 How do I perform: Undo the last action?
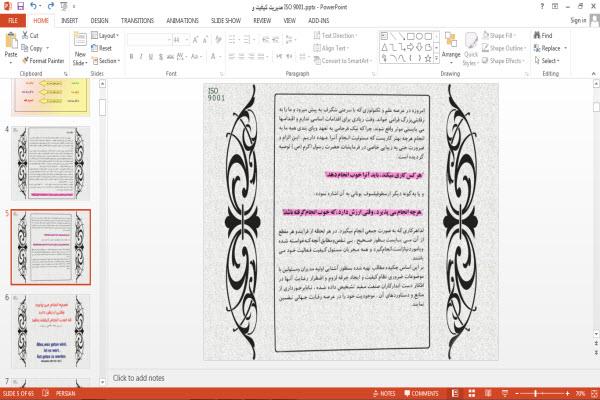pos(33,6)
